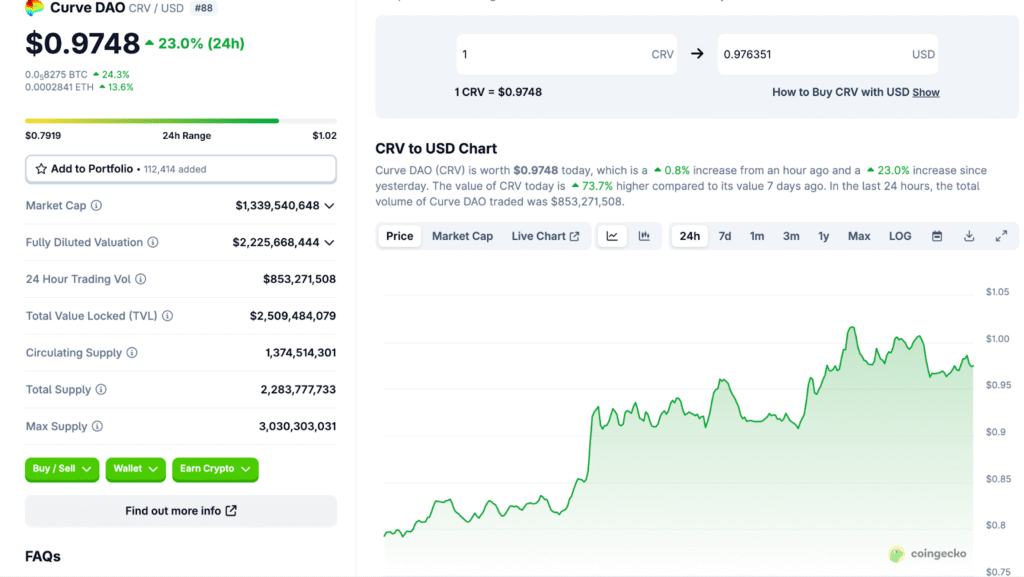Click the Show link for buying CRV
The height and width of the screenshot is (577, 1024).
click(925, 92)
